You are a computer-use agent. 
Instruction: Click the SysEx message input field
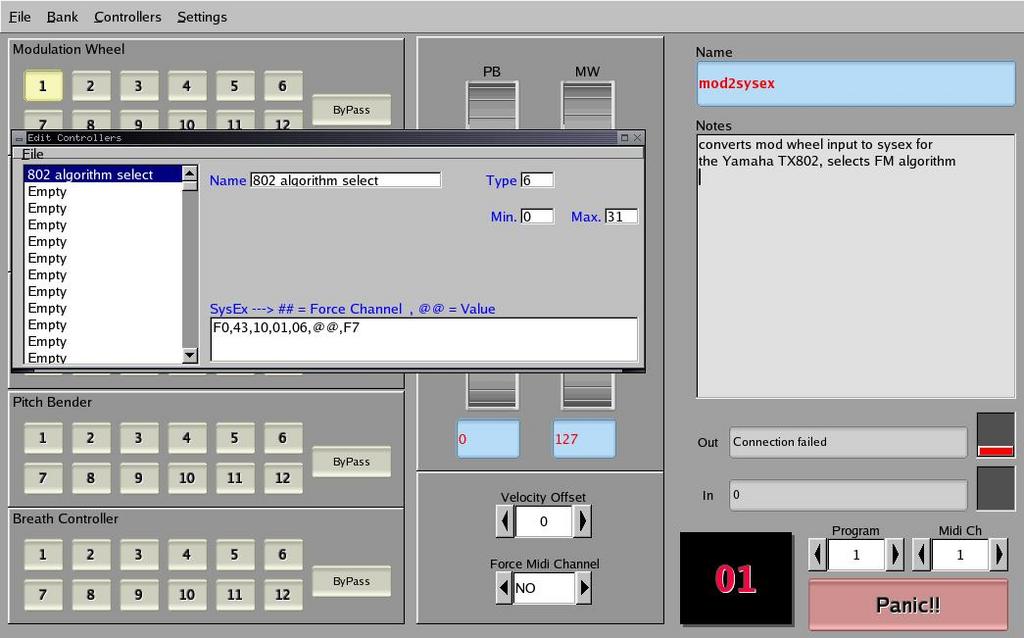pyautogui.click(x=420, y=340)
